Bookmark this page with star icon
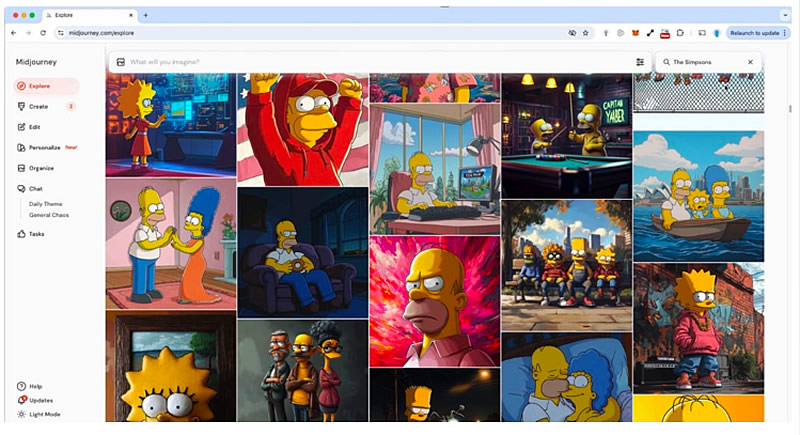Viewport: 800px width, 435px height. coord(586,33)
